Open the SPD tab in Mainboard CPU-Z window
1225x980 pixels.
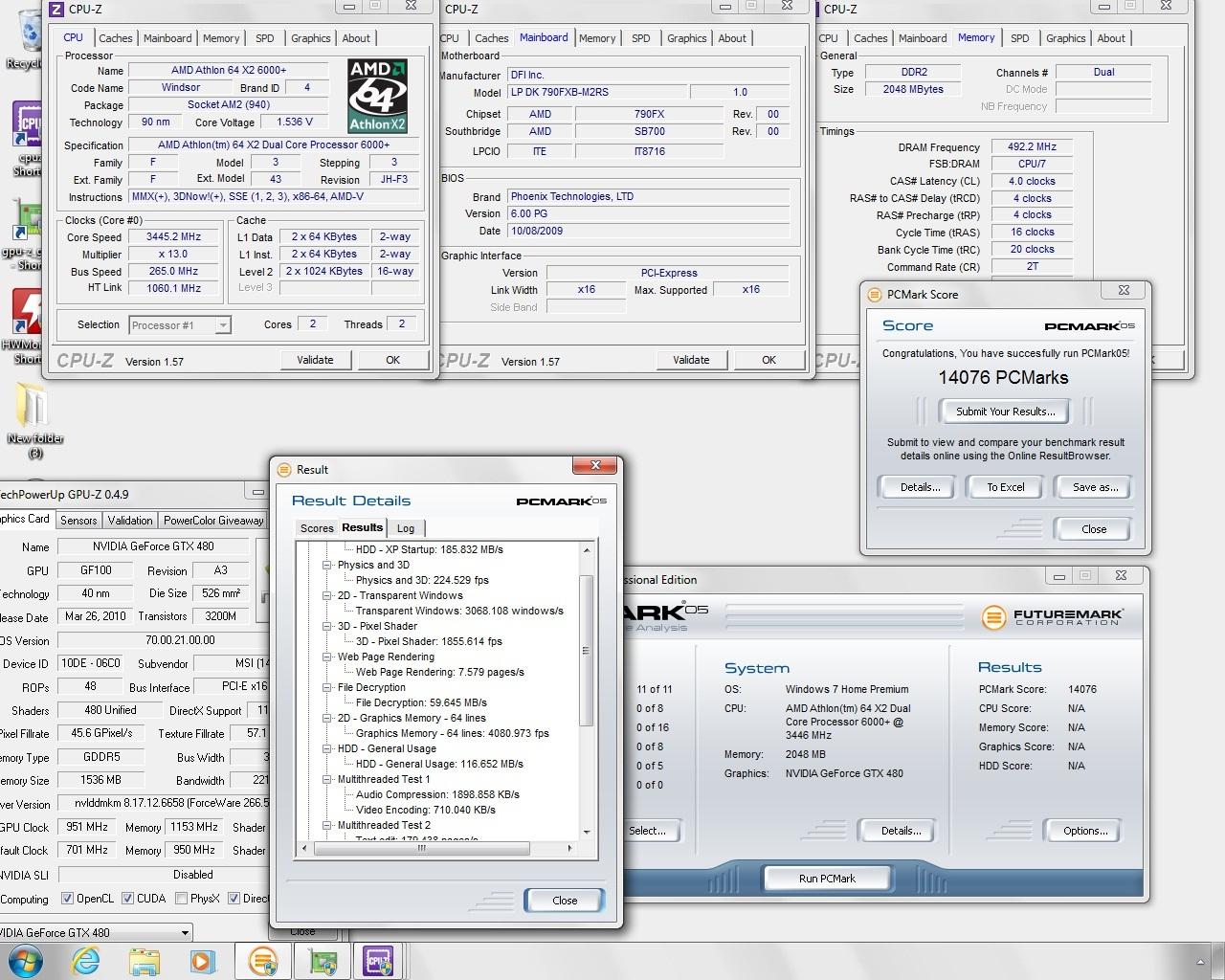tap(641, 38)
